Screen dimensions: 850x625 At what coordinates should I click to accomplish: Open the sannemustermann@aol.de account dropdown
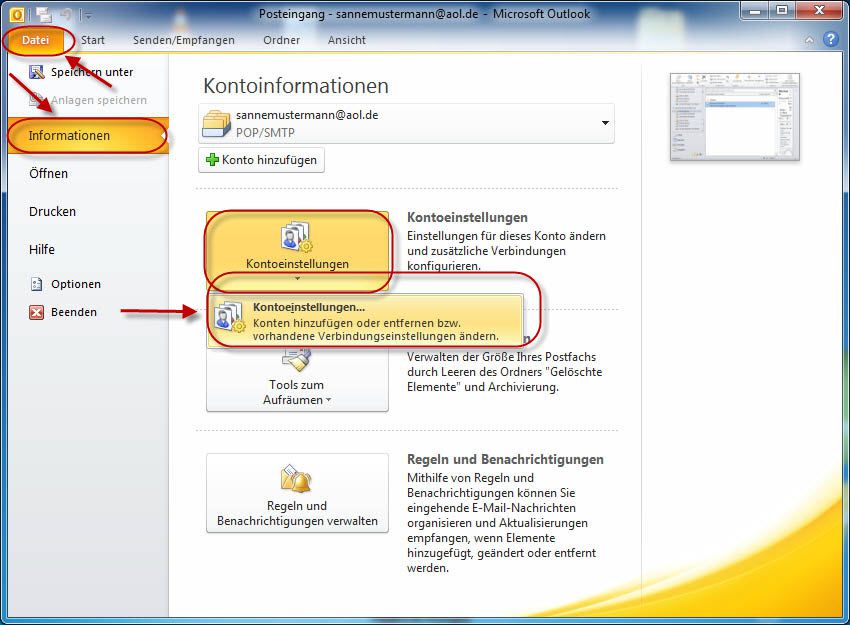[x=603, y=124]
